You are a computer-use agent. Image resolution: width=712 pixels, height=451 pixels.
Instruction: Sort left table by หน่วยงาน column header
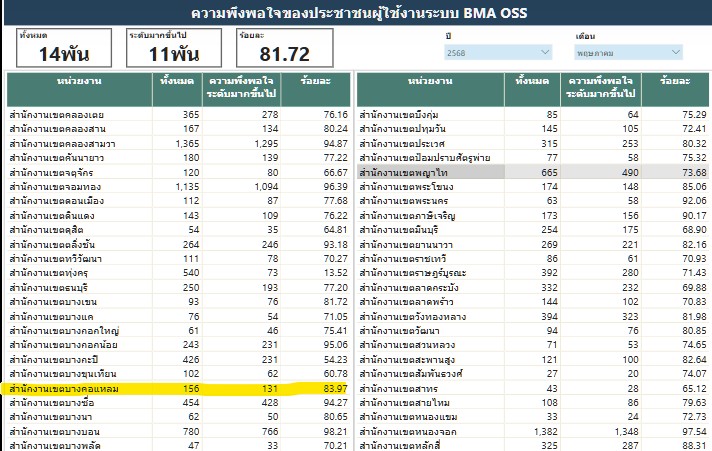click(x=79, y=89)
